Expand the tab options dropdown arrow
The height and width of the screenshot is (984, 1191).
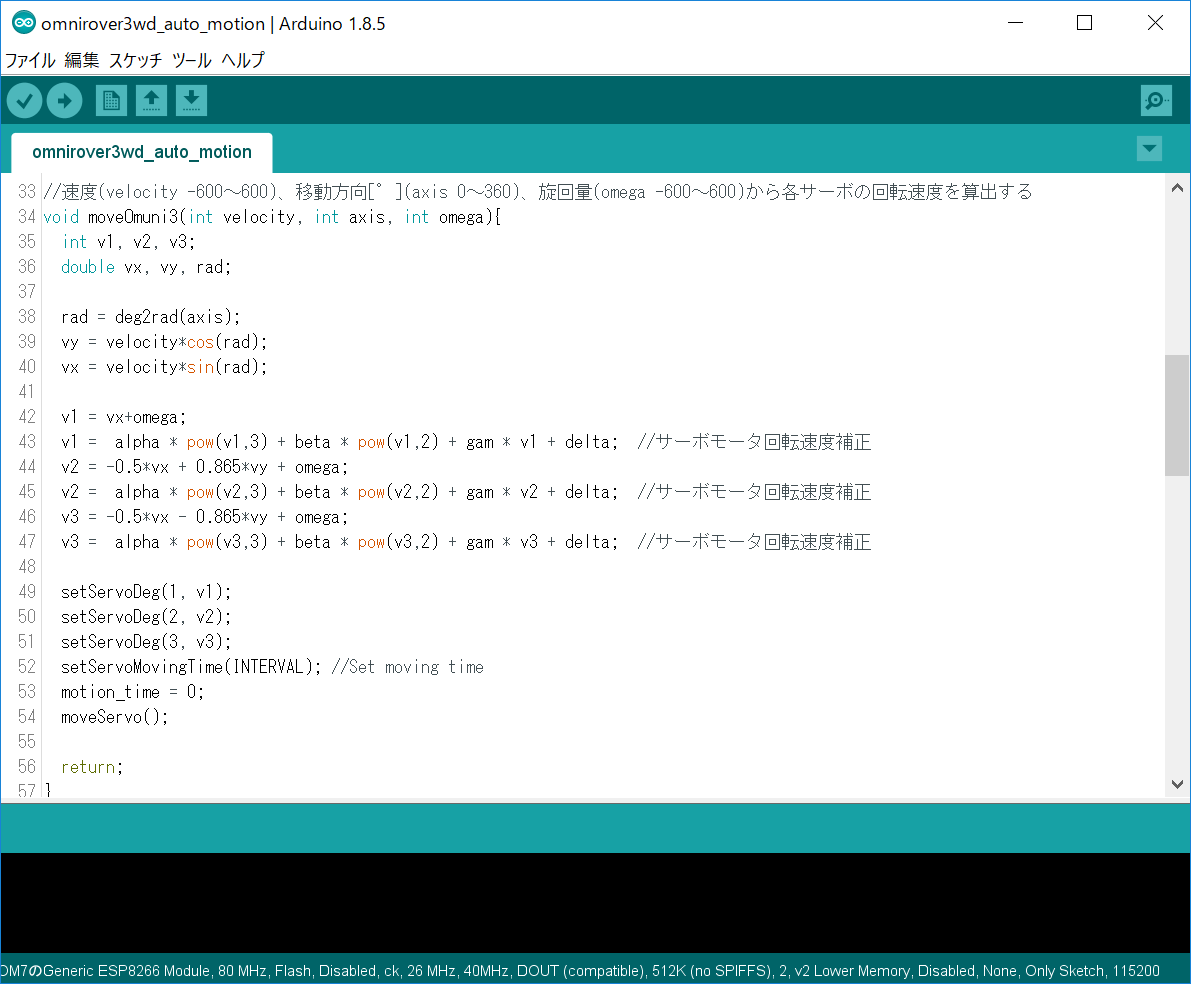click(1149, 148)
